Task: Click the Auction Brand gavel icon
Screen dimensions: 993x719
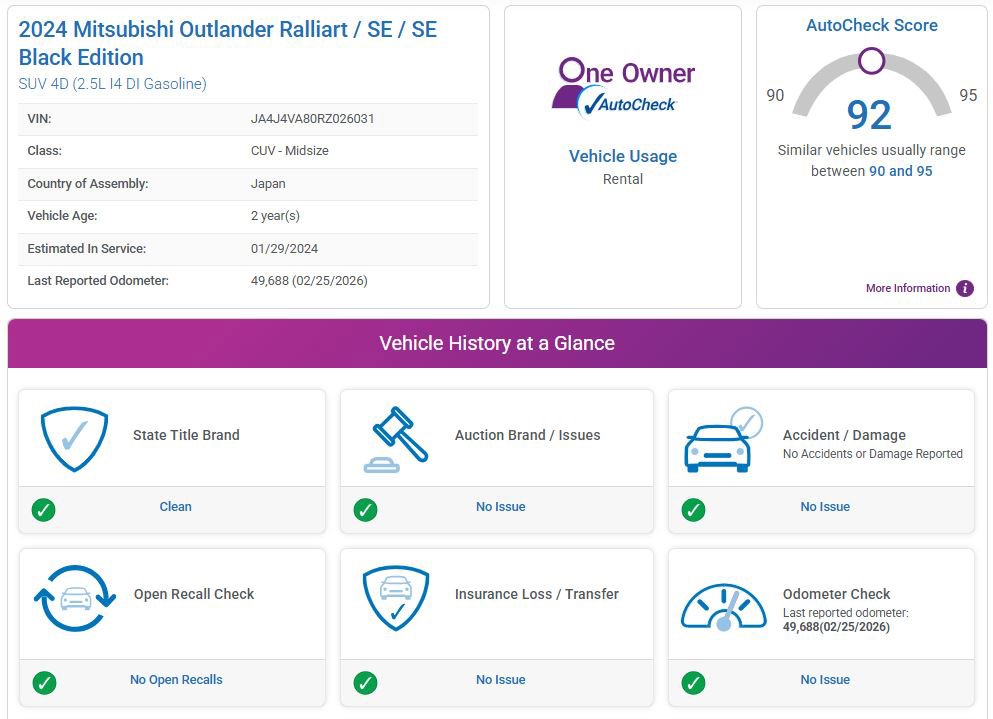Action: click(x=396, y=439)
